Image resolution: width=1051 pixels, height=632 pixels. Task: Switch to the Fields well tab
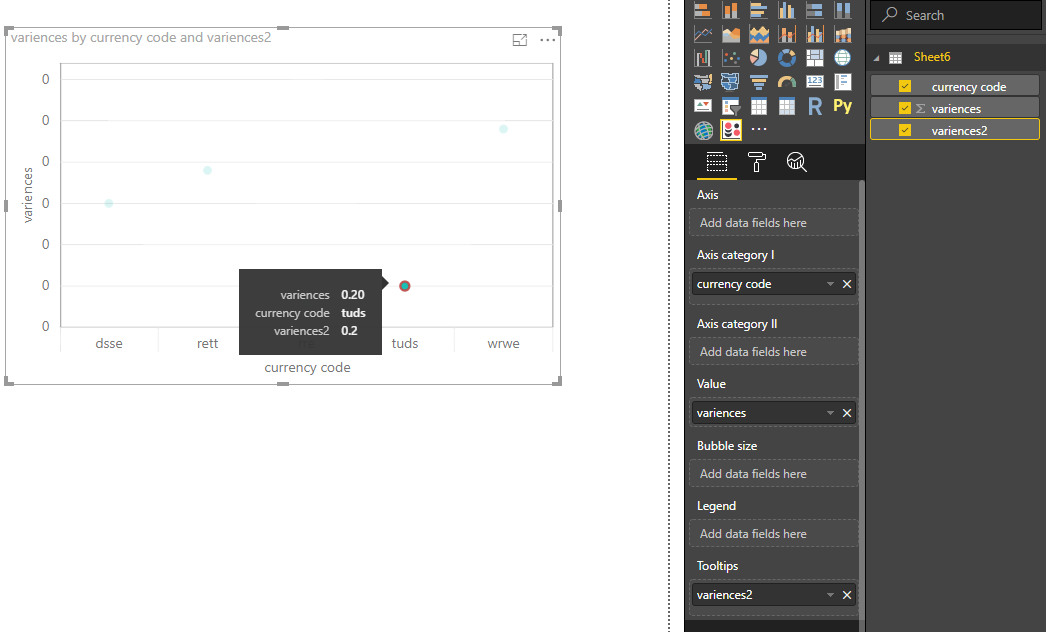coord(717,162)
